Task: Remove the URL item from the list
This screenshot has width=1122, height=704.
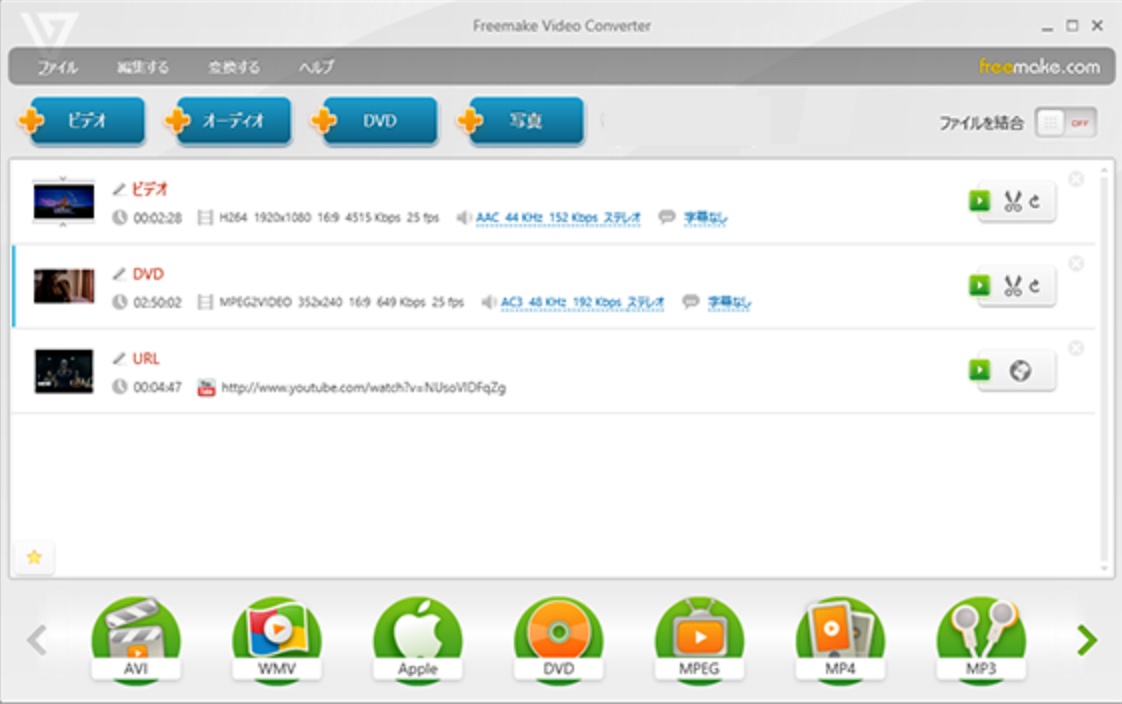Action: coord(1075,348)
